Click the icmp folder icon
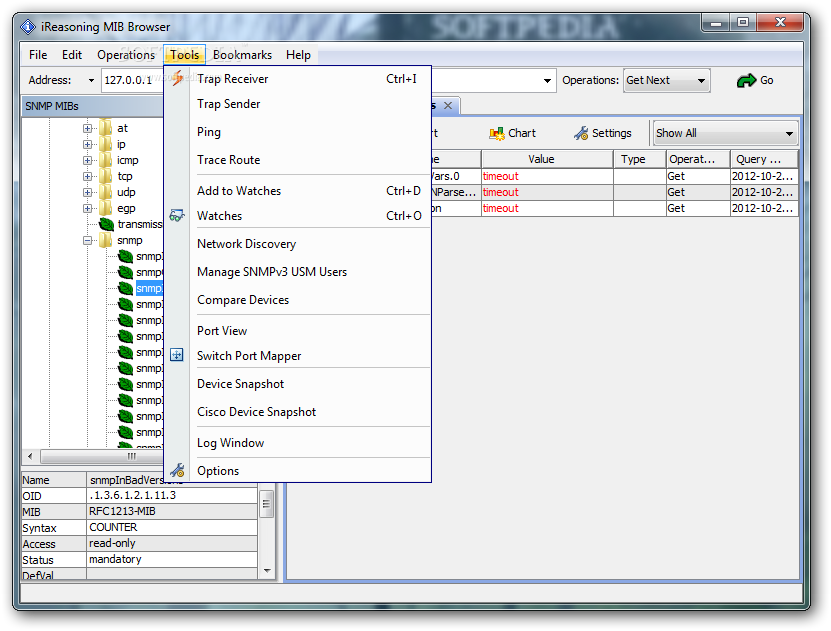The height and width of the screenshot is (631, 831). pos(105,160)
